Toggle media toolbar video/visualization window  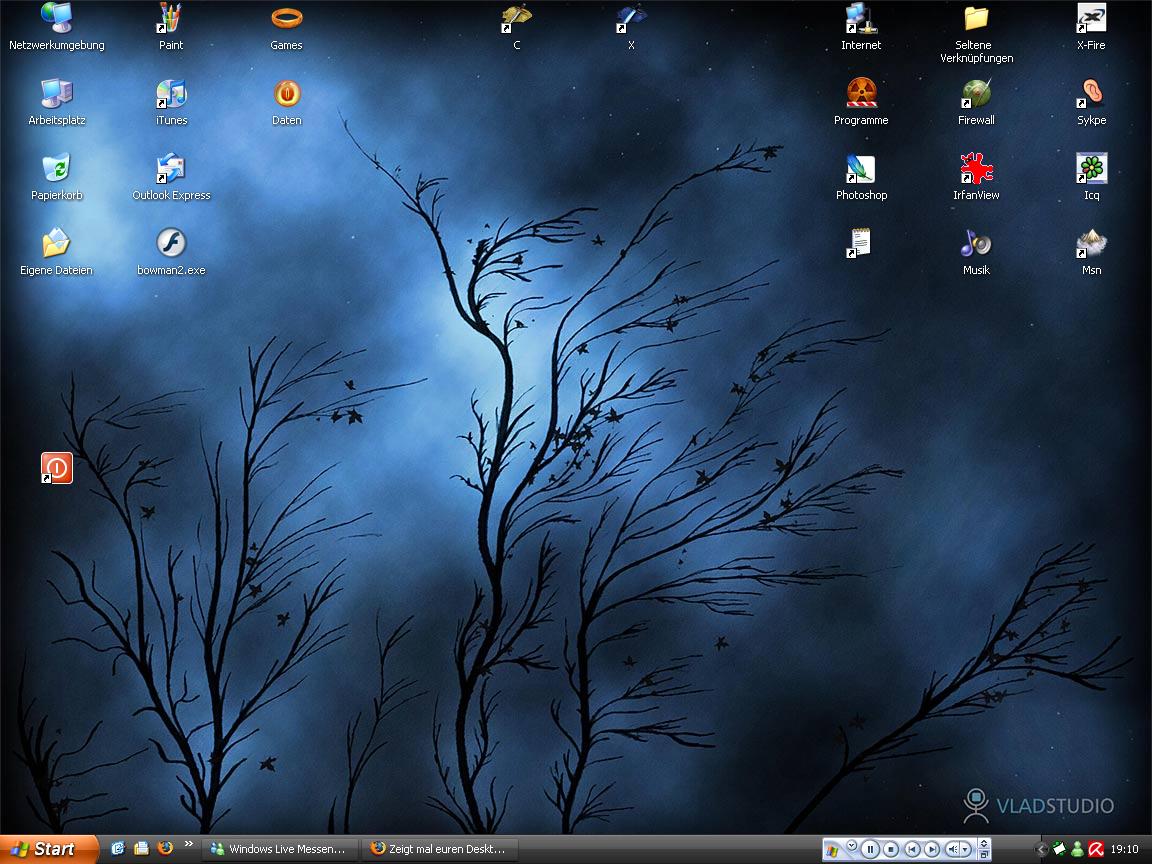click(x=984, y=843)
